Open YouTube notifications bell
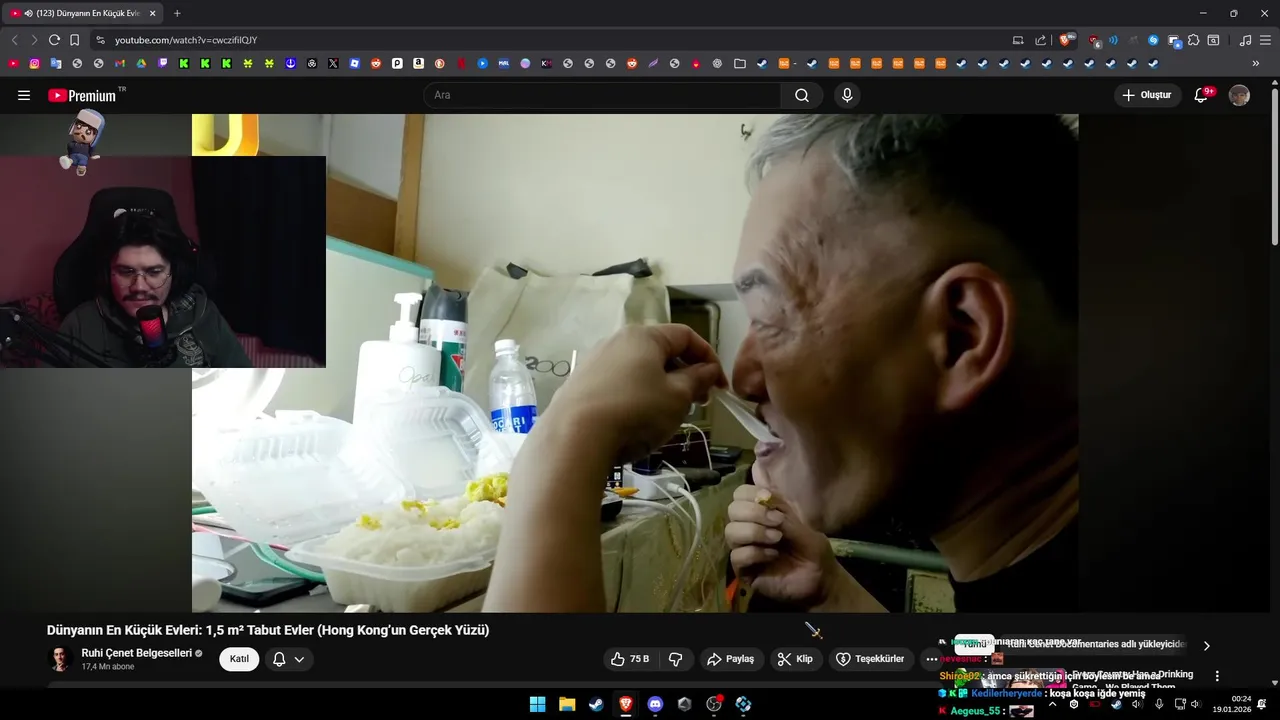Viewport: 1280px width, 720px height. tap(1202, 95)
